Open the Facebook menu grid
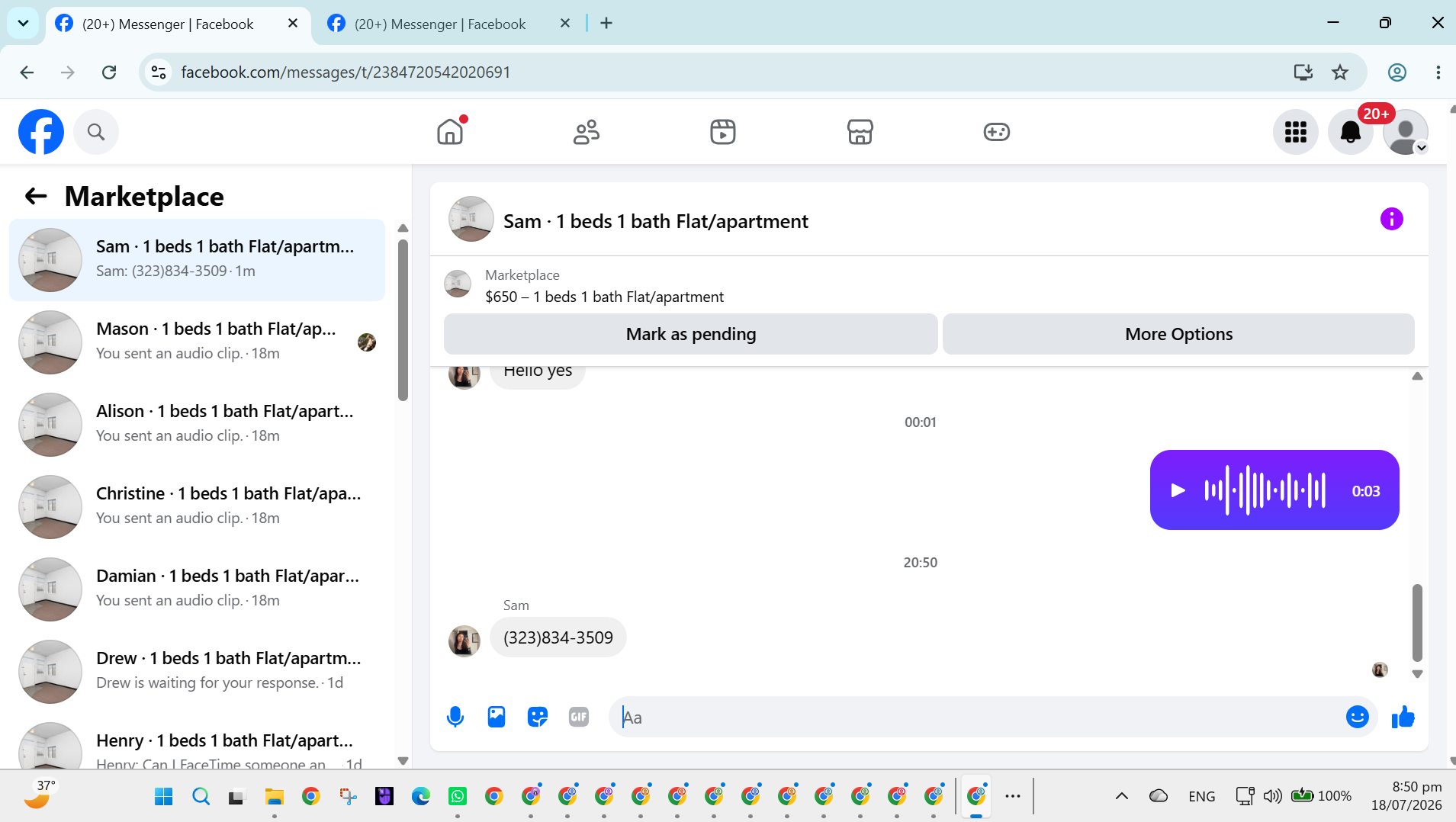The height and width of the screenshot is (822, 1456). click(x=1295, y=132)
